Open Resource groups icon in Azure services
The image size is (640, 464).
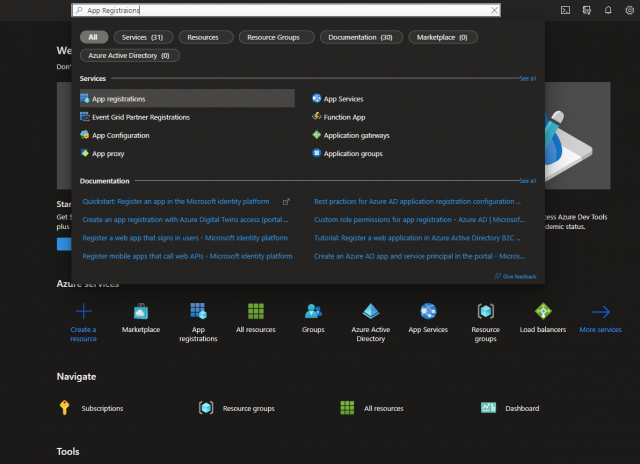click(x=486, y=311)
